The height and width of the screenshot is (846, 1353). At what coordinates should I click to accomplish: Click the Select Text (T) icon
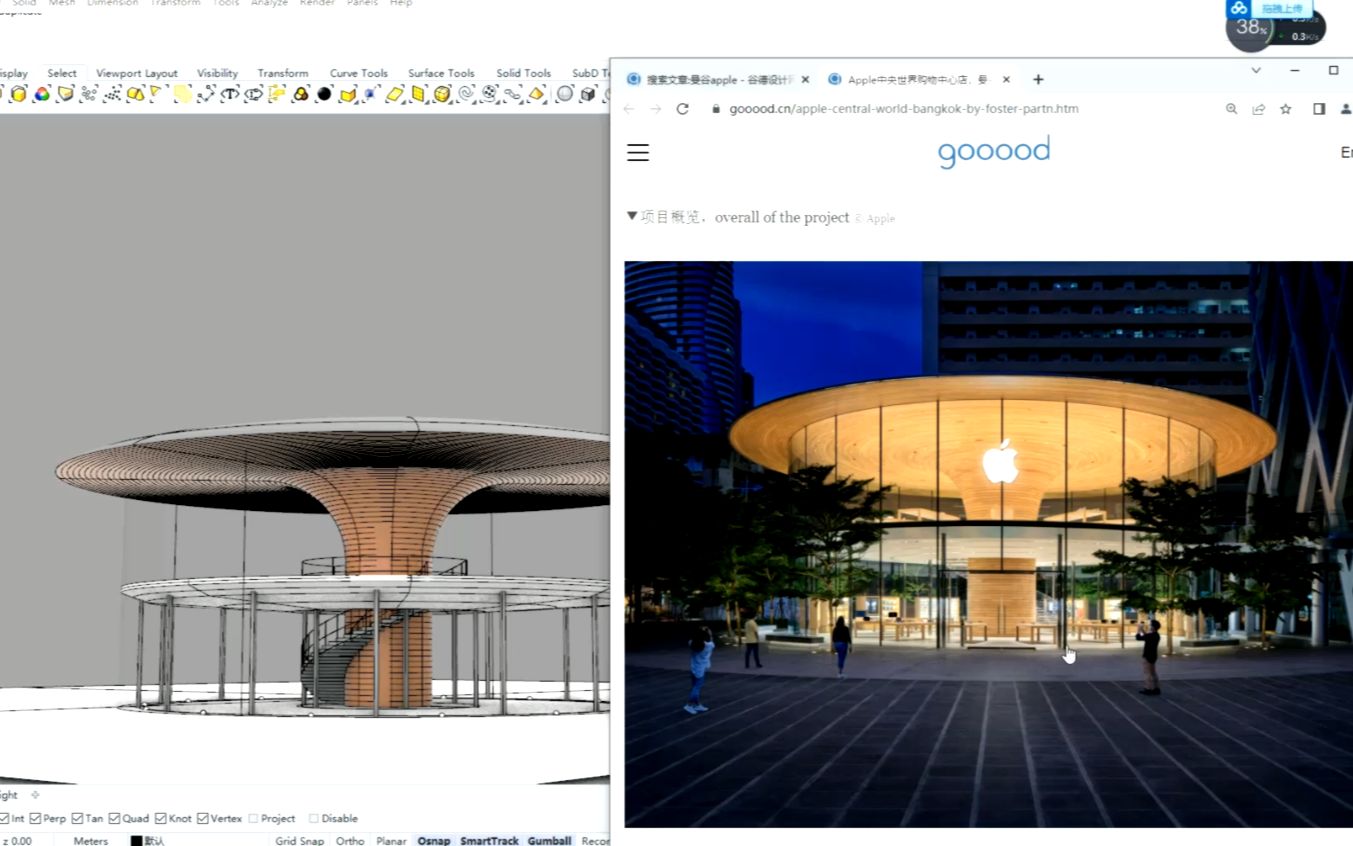[x=230, y=94]
